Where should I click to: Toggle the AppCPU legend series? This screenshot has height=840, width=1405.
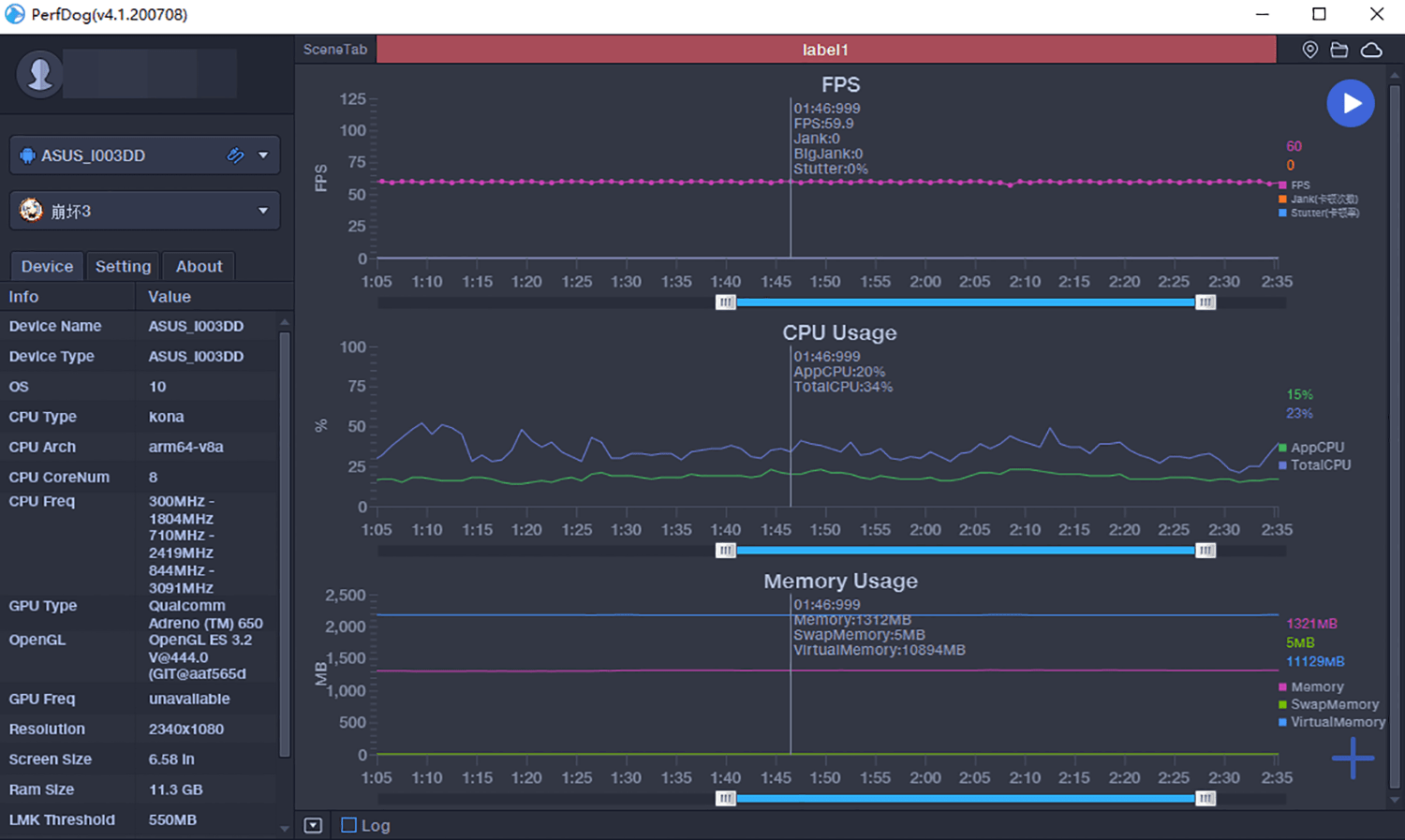(x=1311, y=448)
